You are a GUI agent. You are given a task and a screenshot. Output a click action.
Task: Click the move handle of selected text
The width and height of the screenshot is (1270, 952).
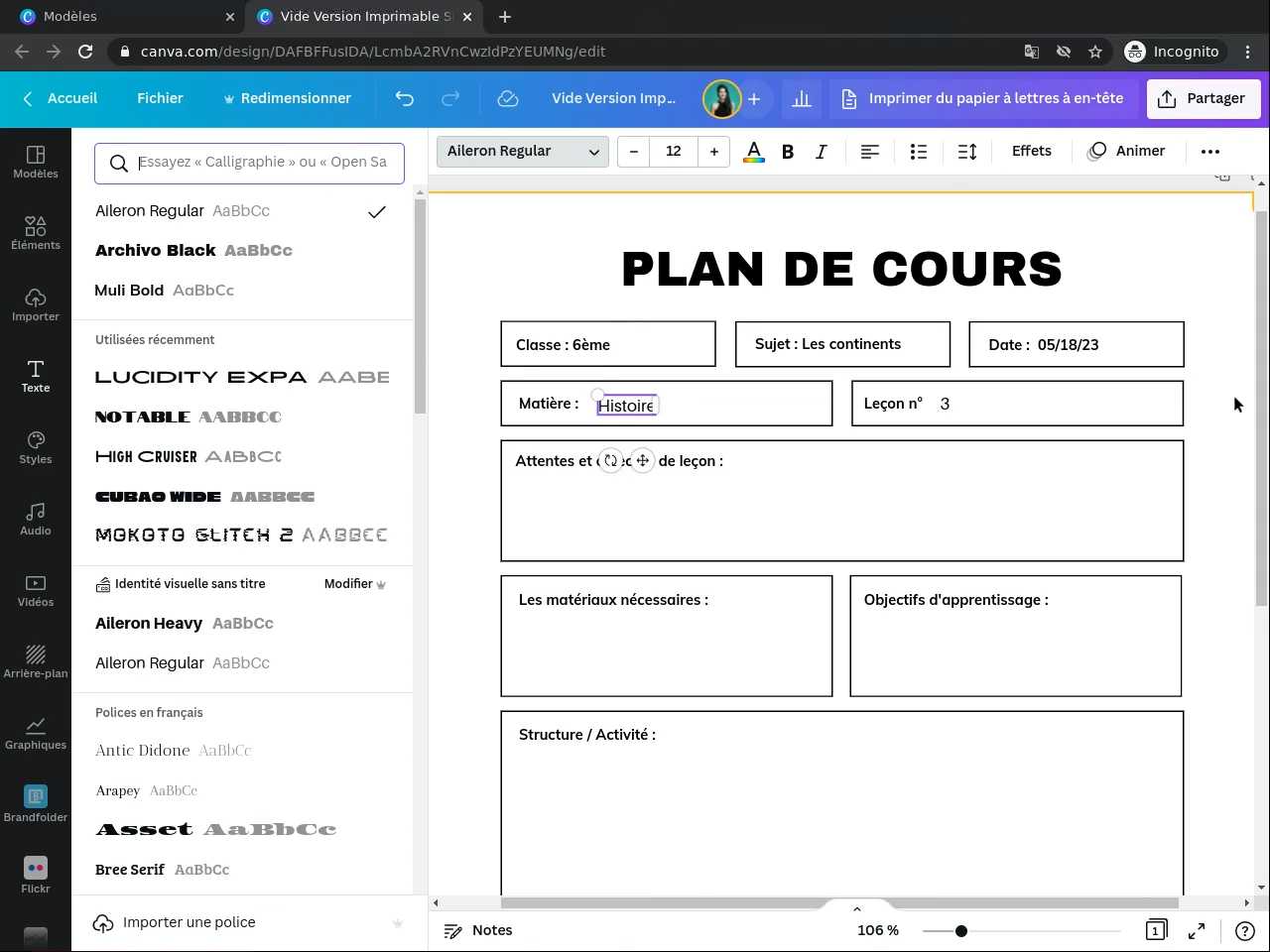pyautogui.click(x=643, y=460)
